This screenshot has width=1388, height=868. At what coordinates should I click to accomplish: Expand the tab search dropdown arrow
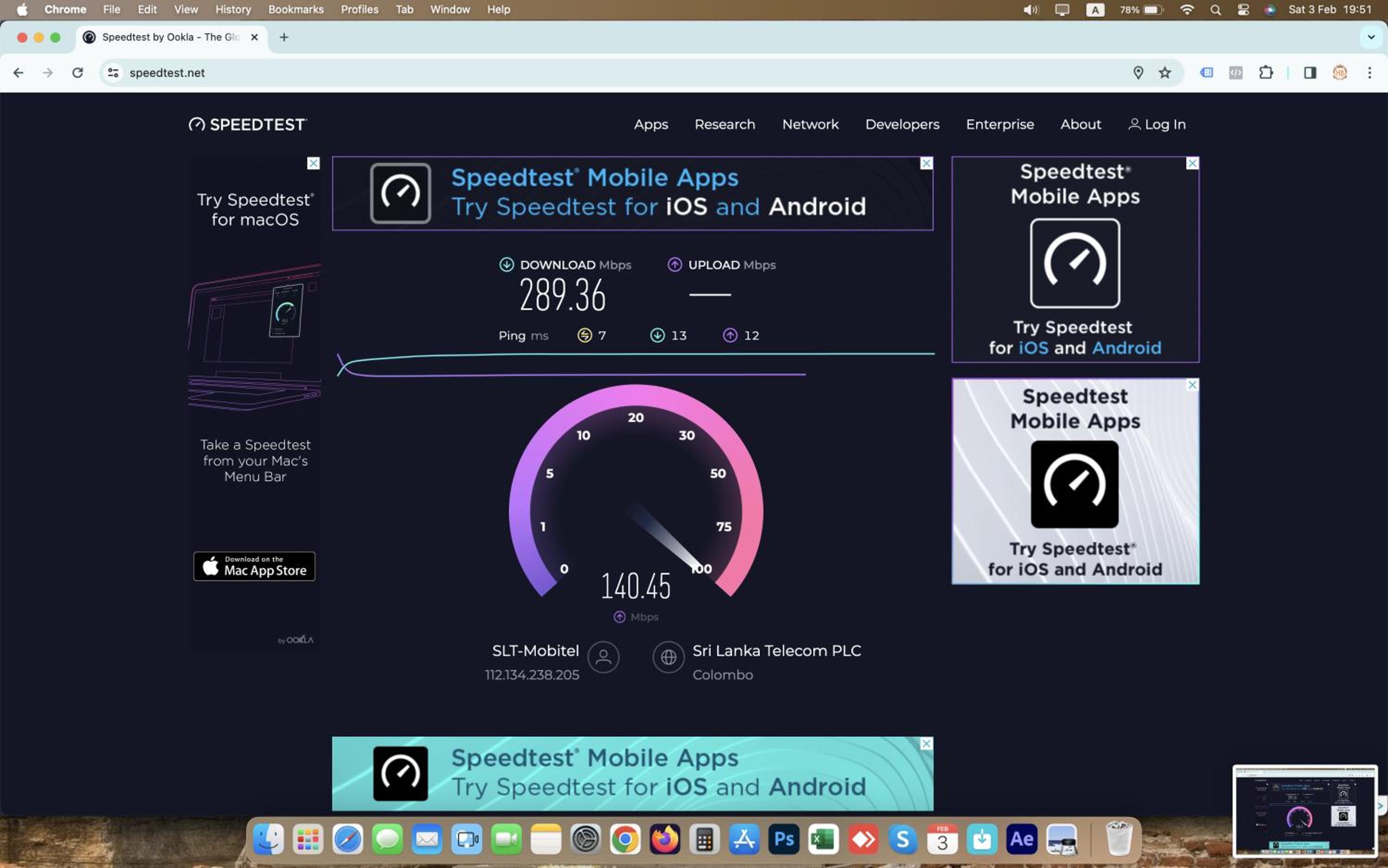1371,37
